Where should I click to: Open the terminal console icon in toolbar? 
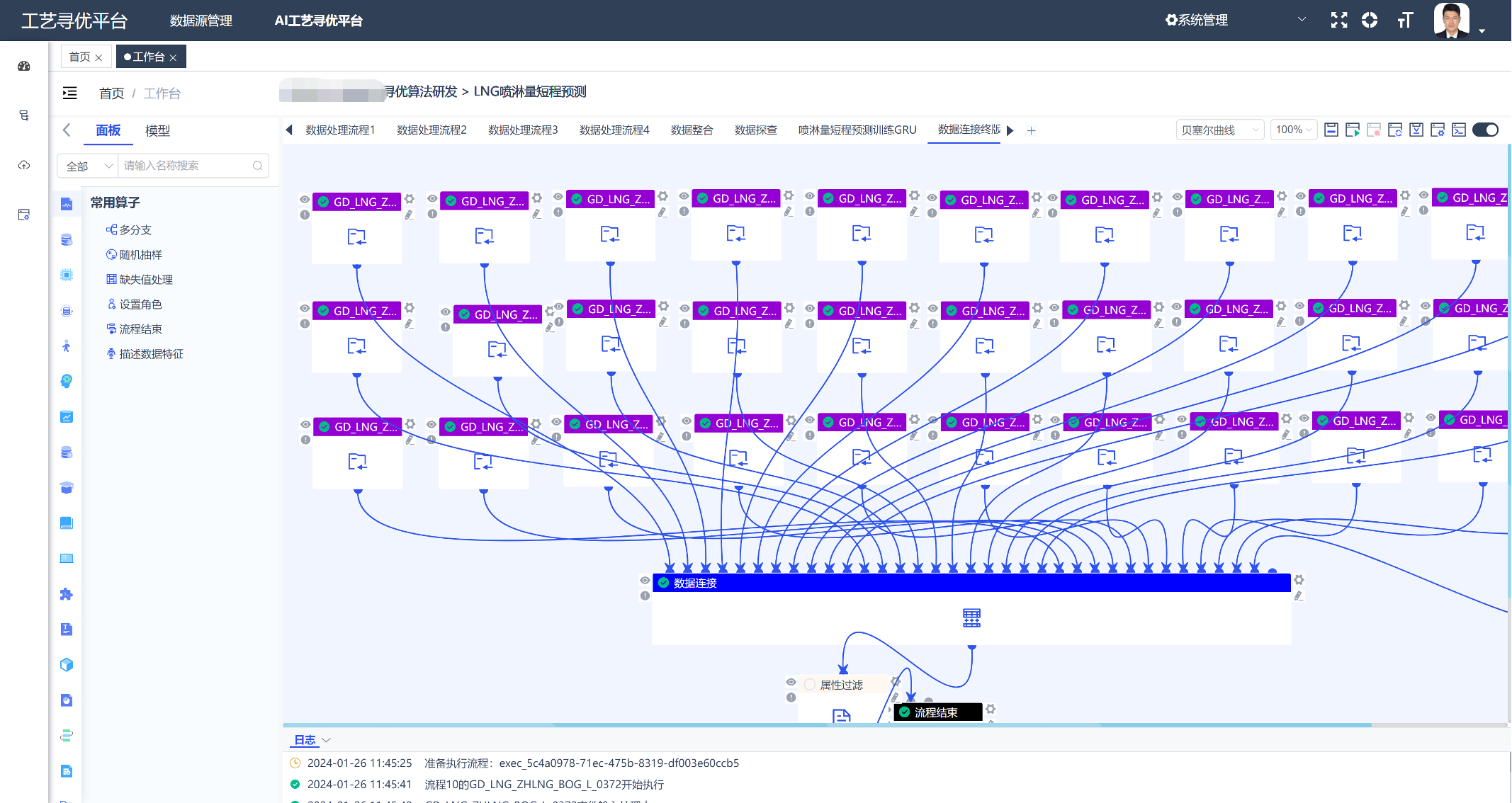click(1459, 130)
